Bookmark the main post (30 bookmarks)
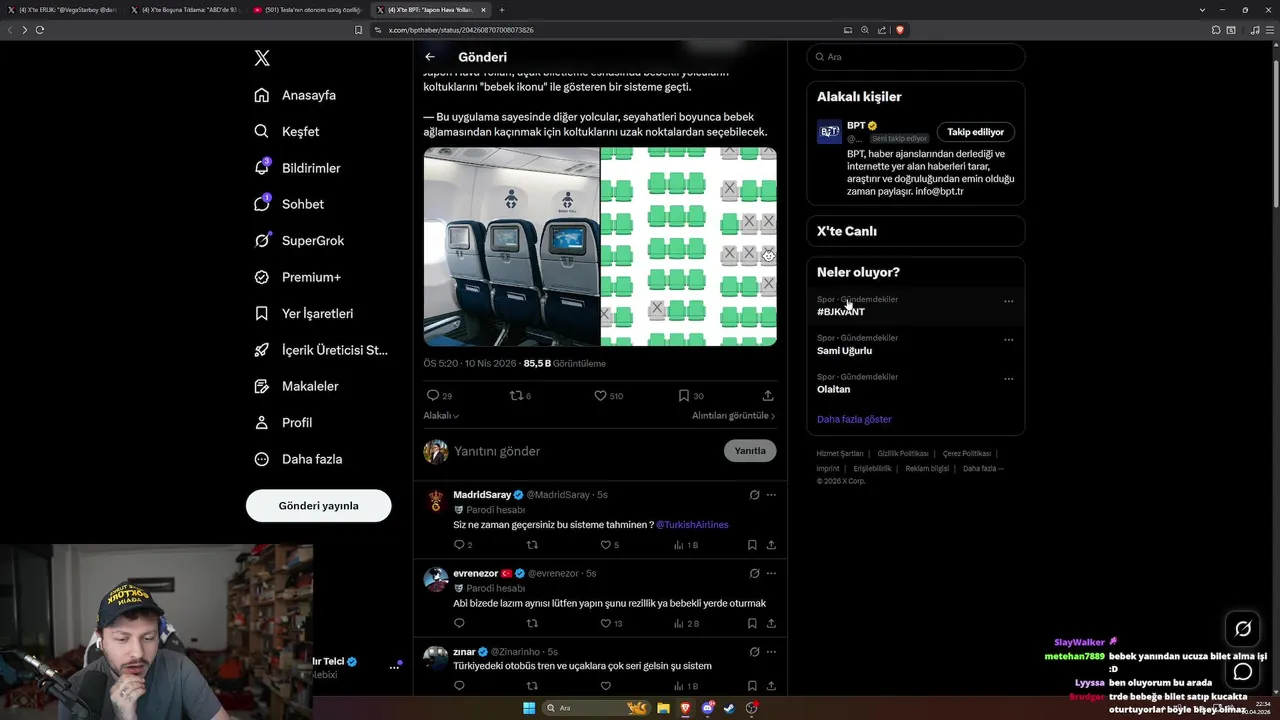 691,396
